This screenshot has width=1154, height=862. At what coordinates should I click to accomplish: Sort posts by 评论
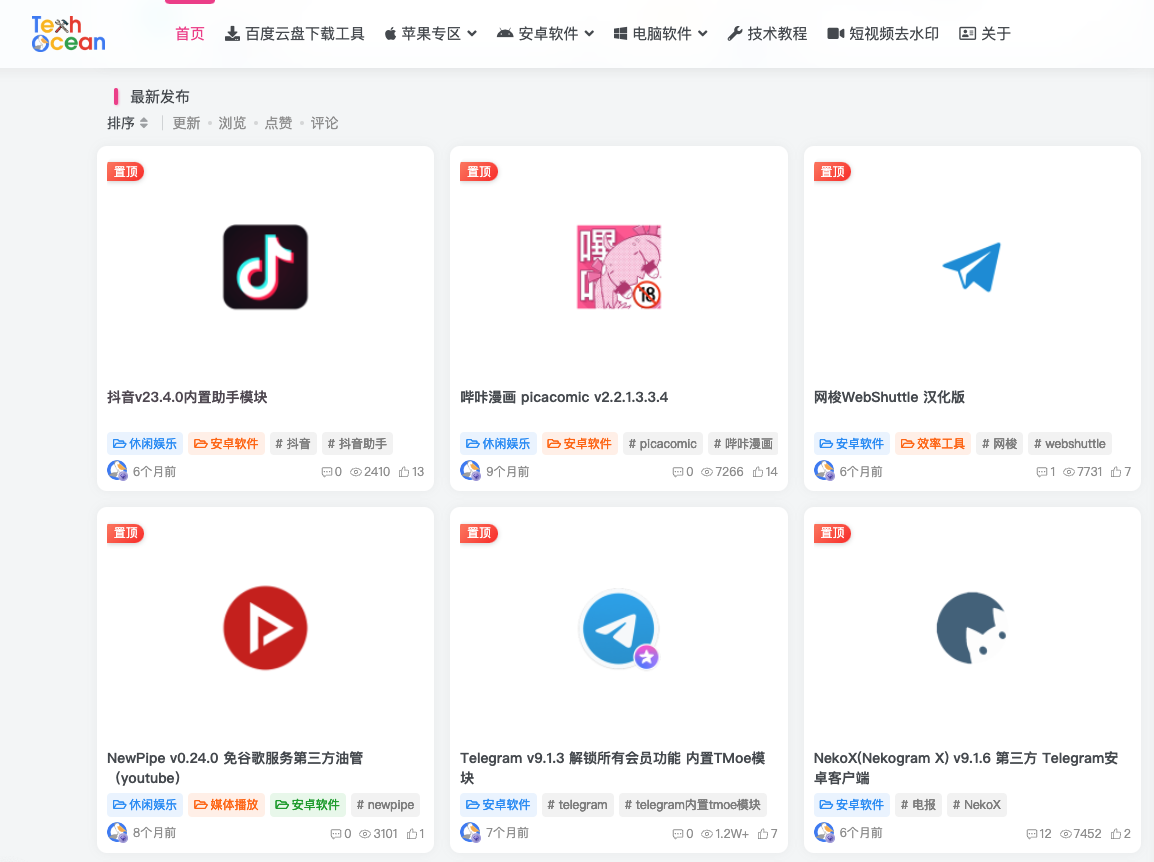(x=325, y=123)
